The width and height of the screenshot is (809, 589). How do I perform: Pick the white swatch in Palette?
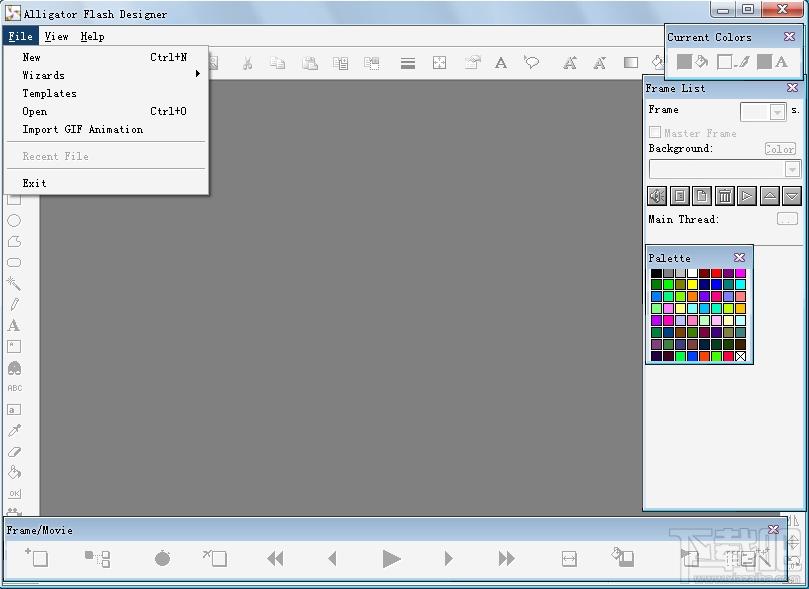coord(692,273)
